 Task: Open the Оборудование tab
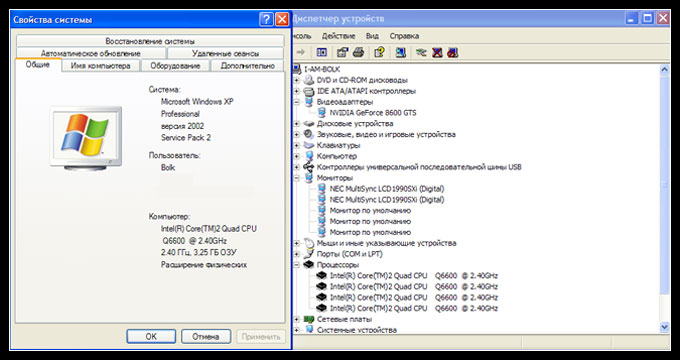[x=175, y=66]
